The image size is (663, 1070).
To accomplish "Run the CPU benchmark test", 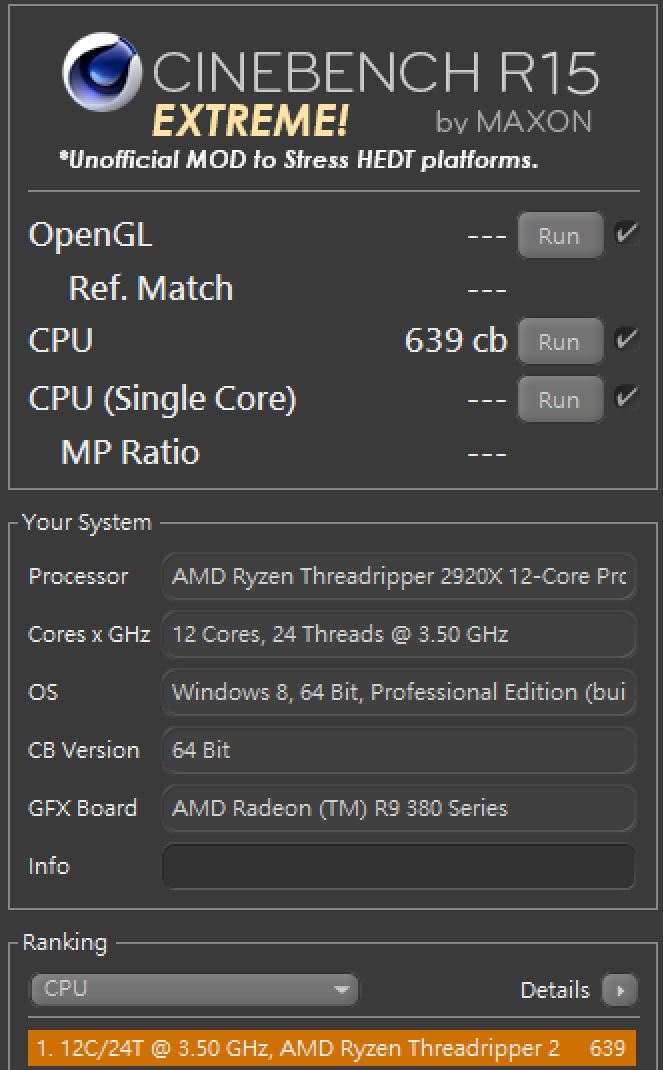I will [559, 342].
